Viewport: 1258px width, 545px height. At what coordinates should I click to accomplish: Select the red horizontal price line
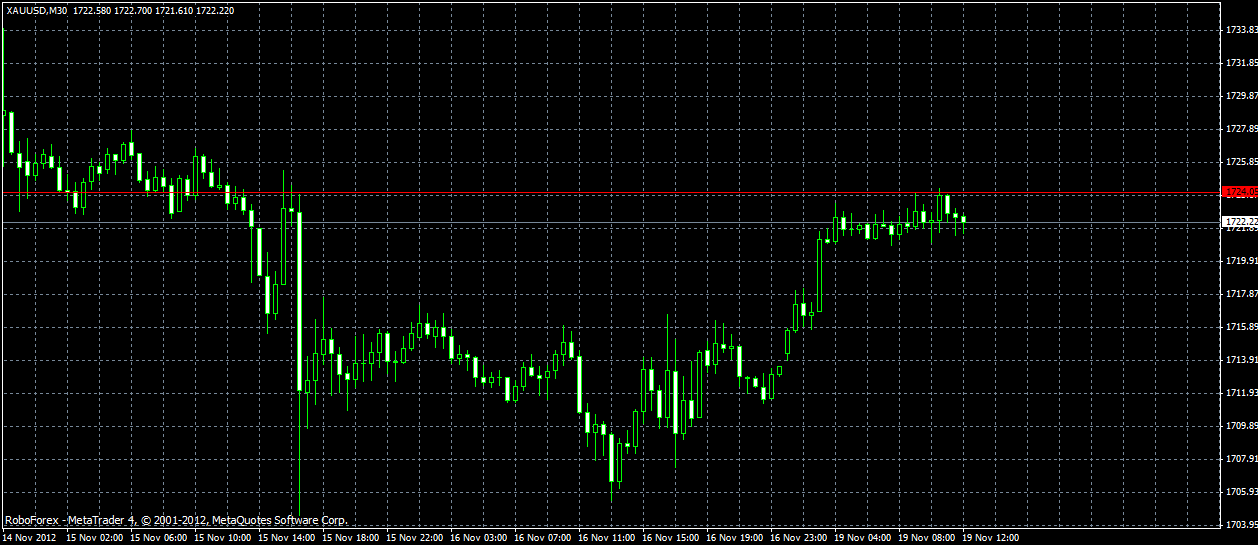tap(611, 192)
